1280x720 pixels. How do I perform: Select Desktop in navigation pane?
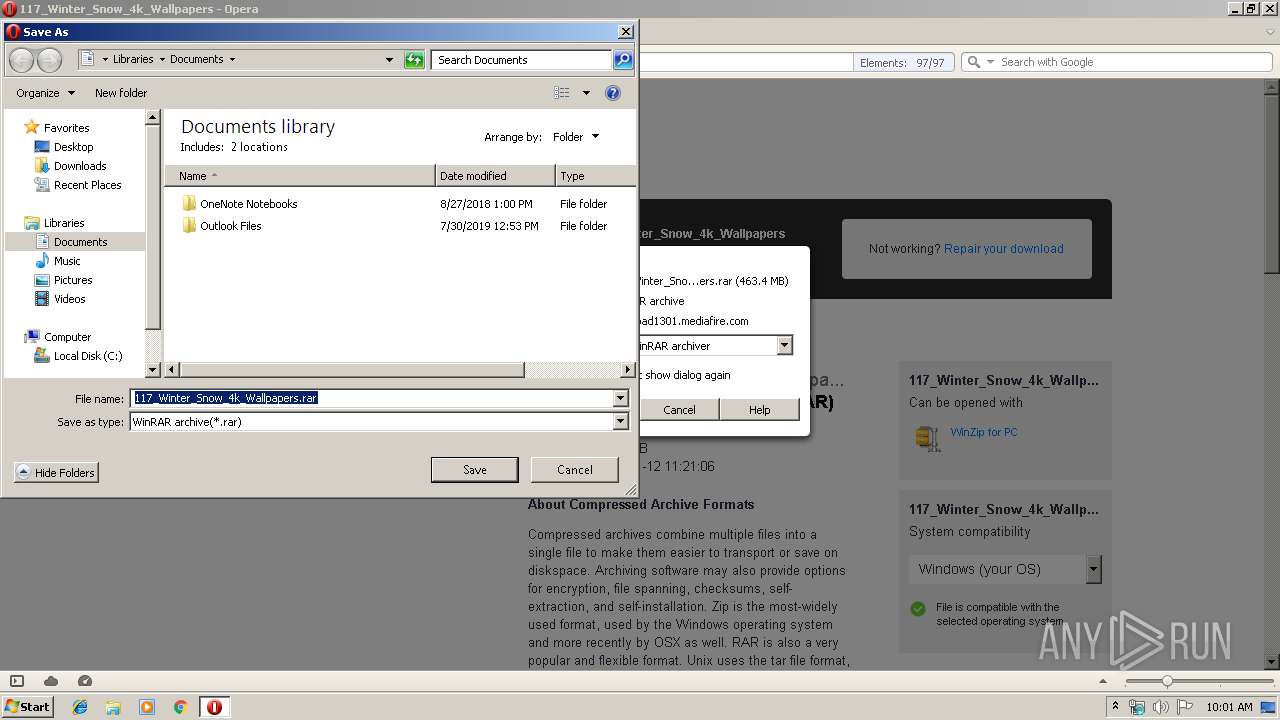[x=64, y=147]
